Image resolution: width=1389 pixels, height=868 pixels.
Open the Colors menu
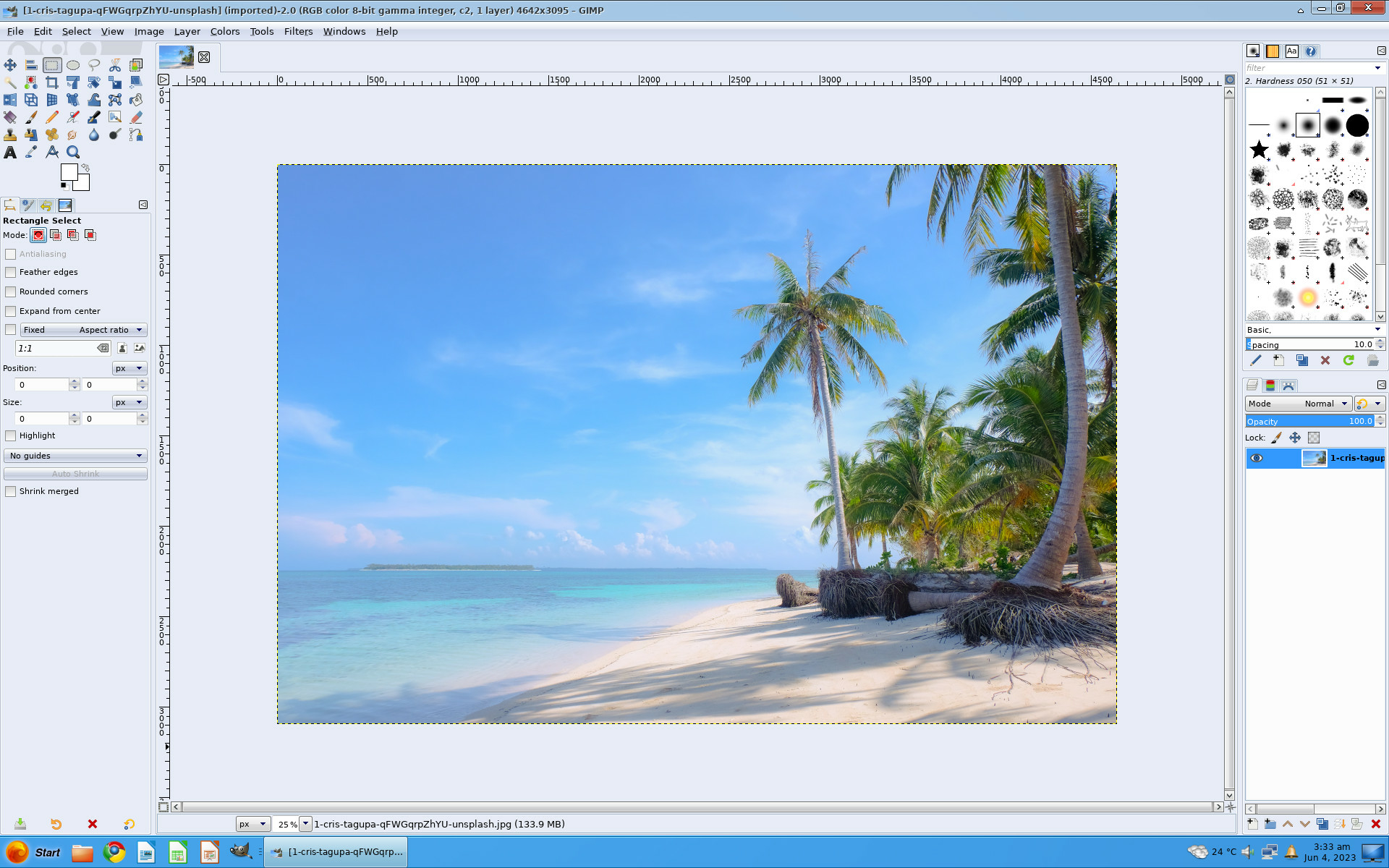(x=224, y=31)
